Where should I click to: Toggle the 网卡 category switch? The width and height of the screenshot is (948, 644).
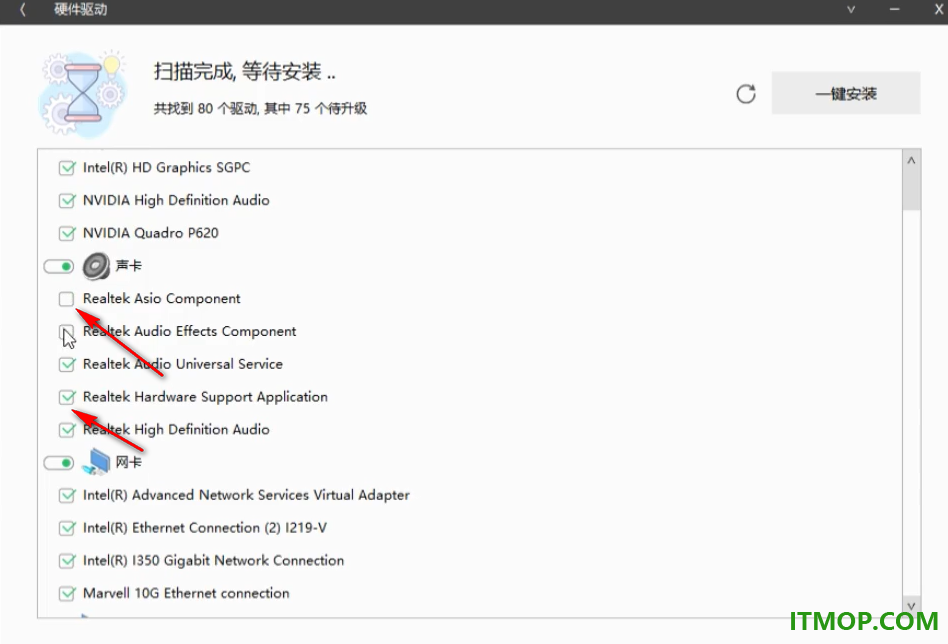[59, 463]
